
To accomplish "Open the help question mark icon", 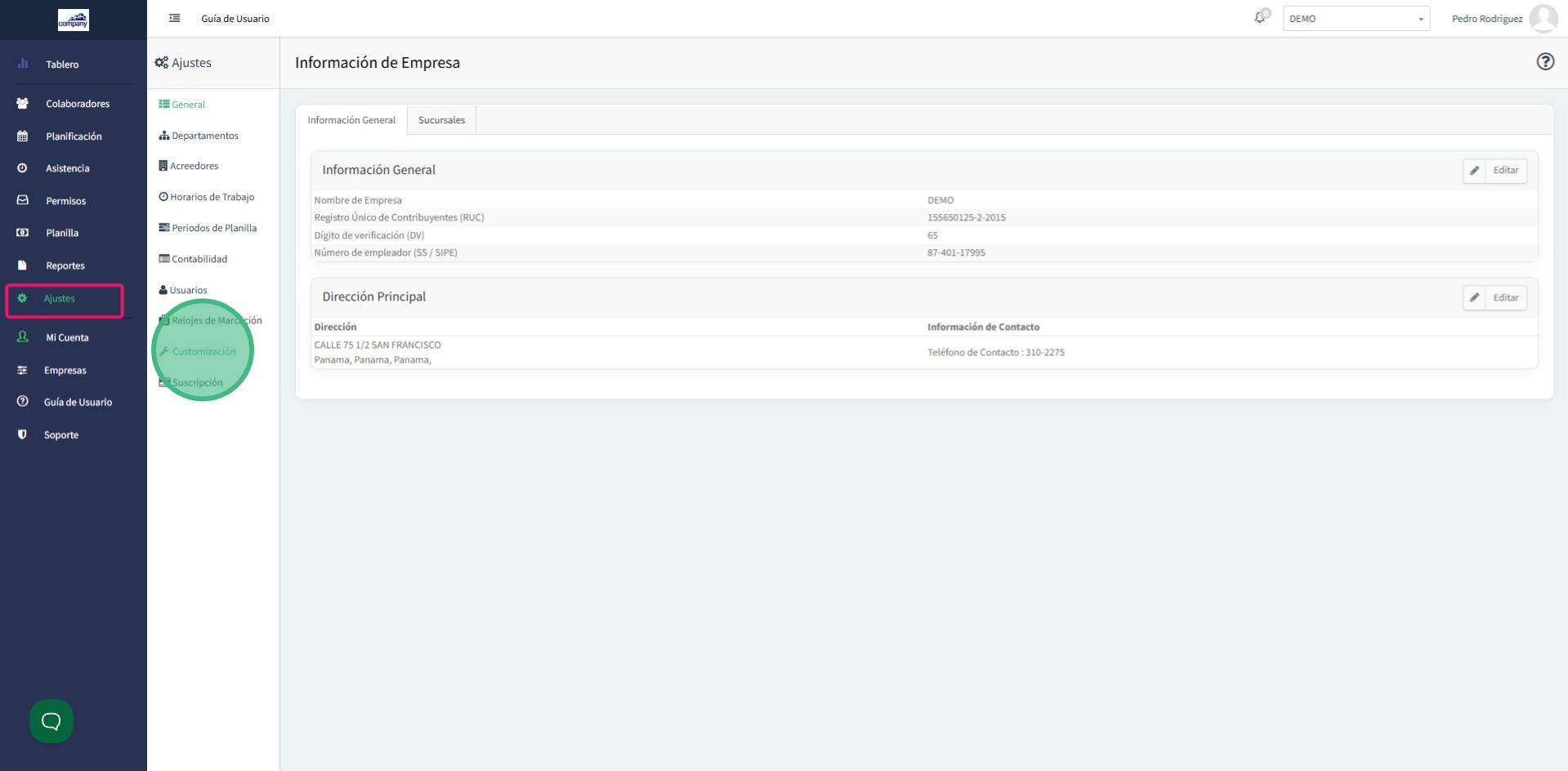I will pos(1545,61).
